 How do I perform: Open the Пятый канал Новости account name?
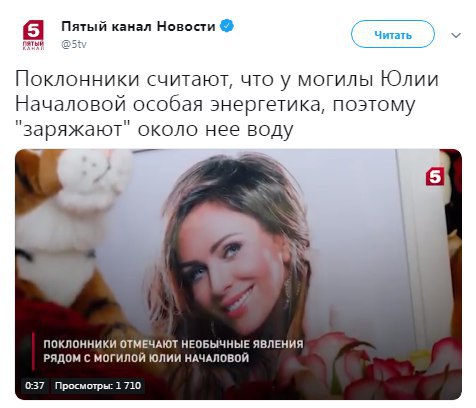click(138, 26)
